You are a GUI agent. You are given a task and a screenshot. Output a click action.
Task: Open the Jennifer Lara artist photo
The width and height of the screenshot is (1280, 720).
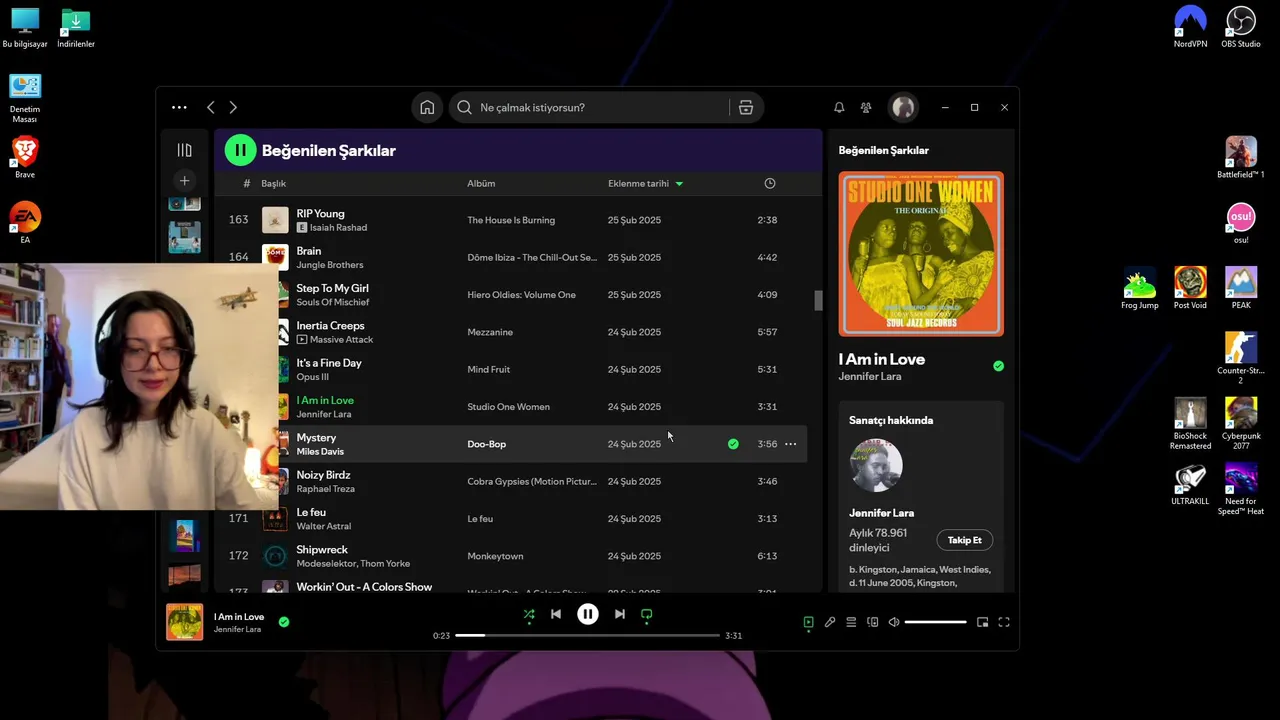(876, 465)
